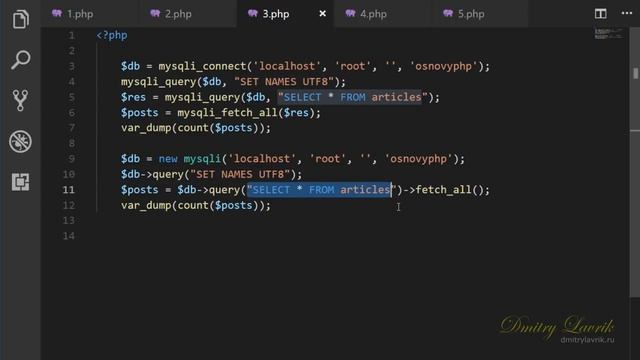The width and height of the screenshot is (640, 360).
Task: Open the Debug view
Action: 20,141
